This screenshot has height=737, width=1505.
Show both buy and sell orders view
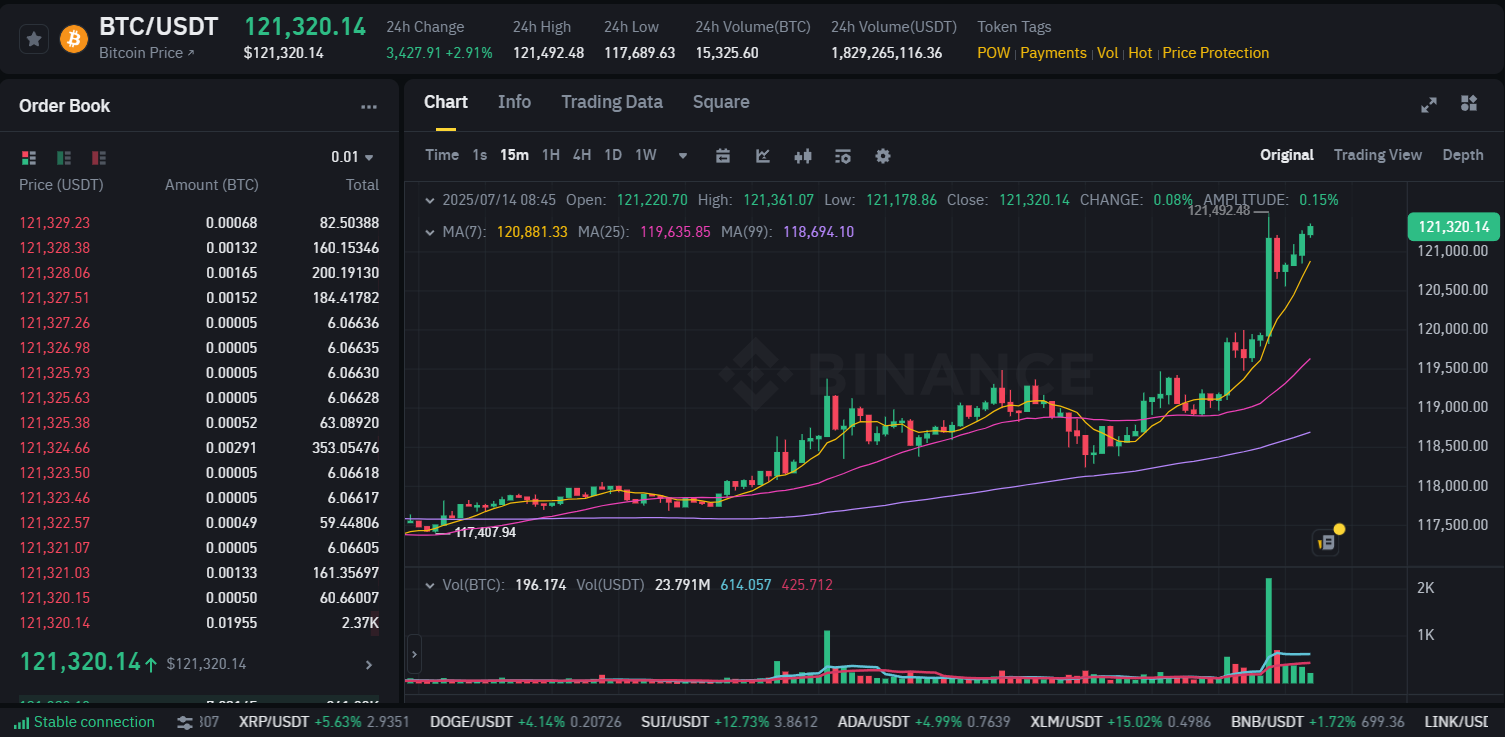[28, 157]
